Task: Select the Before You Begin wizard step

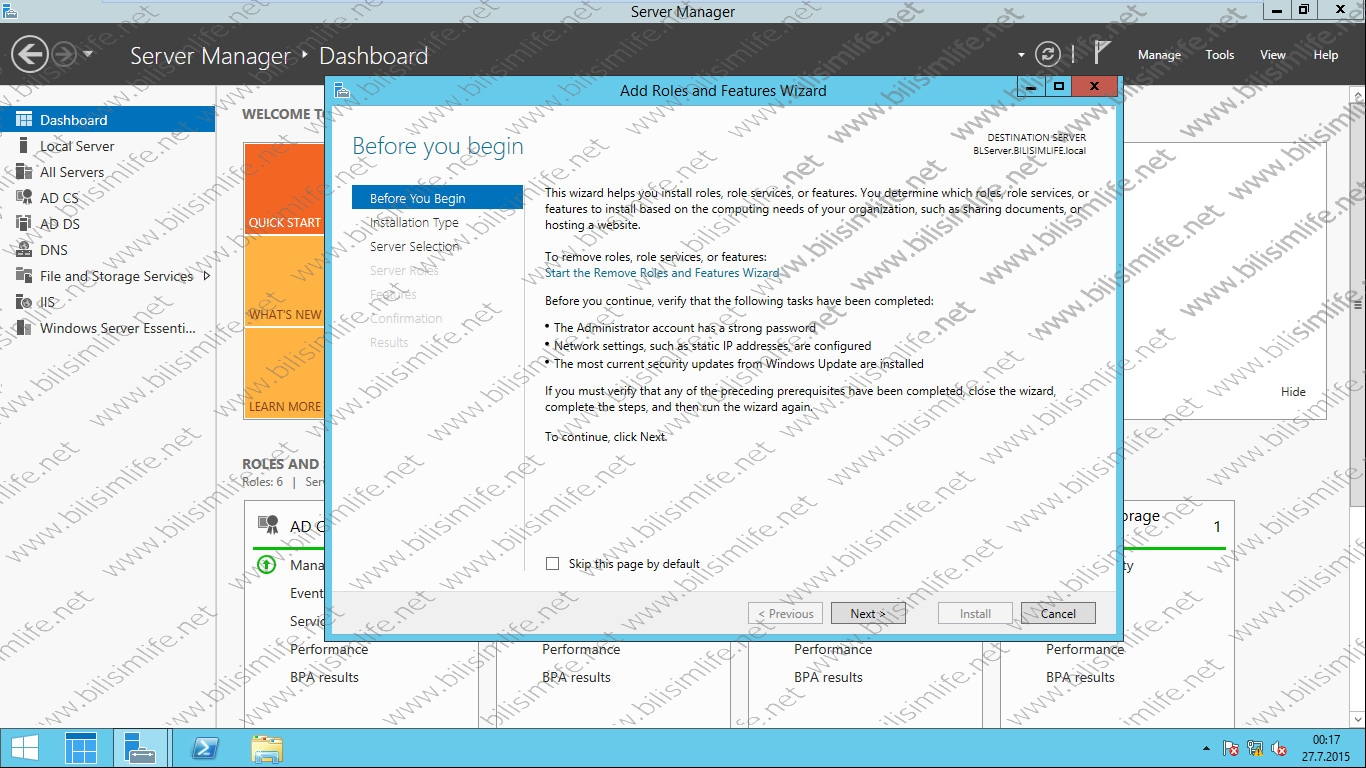Action: pos(437,198)
